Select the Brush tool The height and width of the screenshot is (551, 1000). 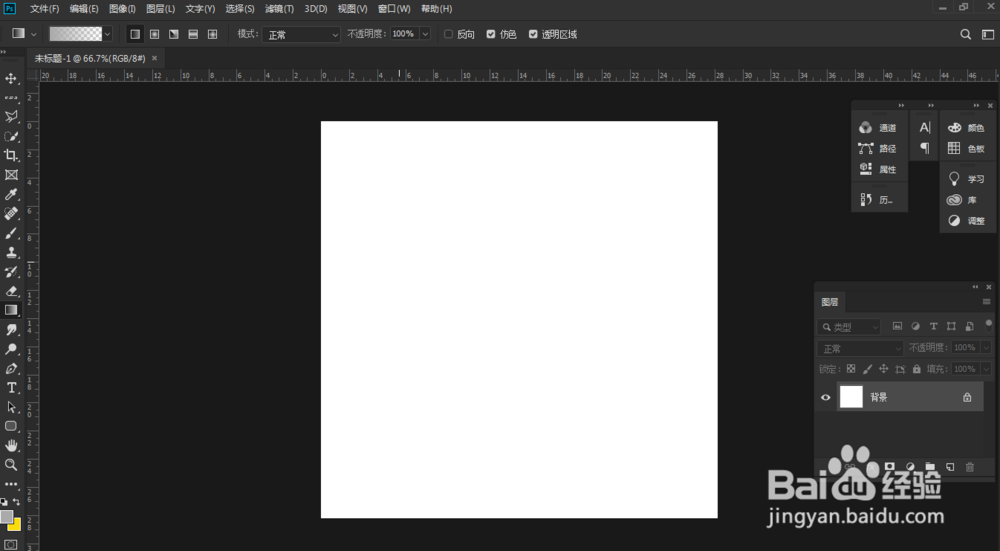pos(11,233)
